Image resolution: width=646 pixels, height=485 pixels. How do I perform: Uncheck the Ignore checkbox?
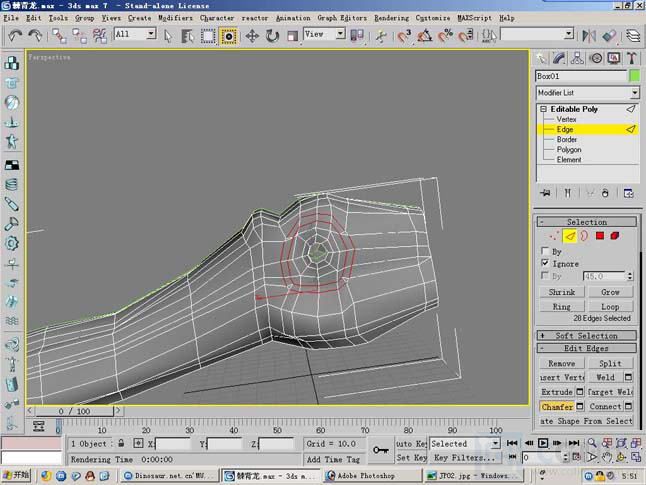545,262
